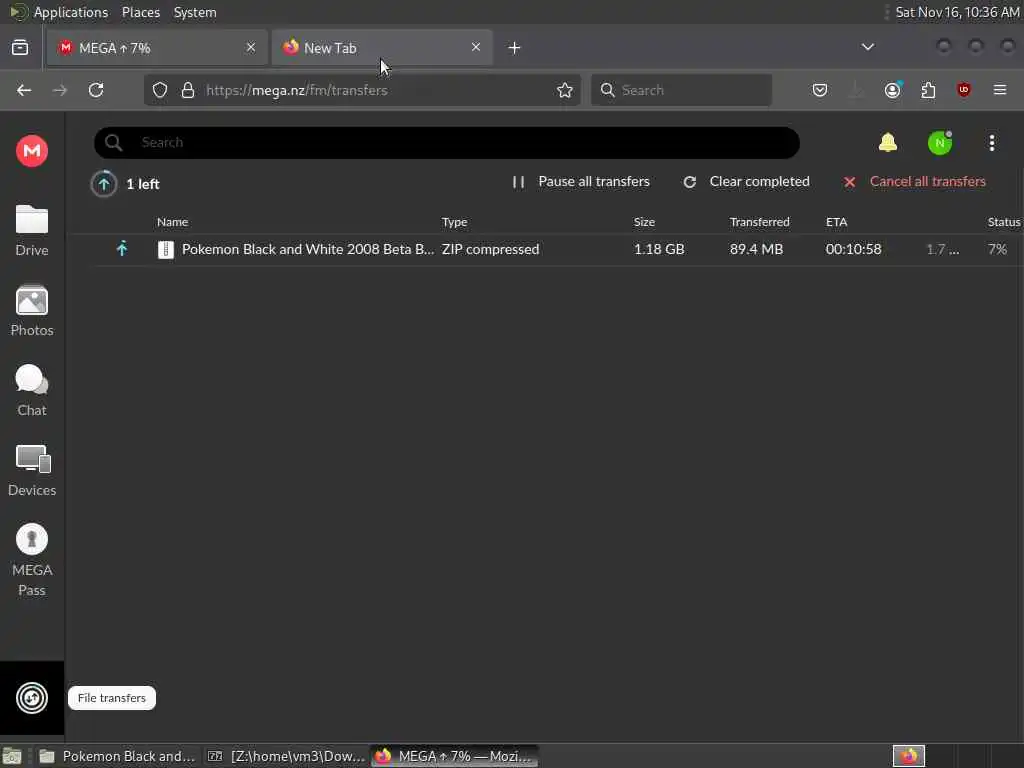Viewport: 1024px width, 768px height.
Task: Open the Firefox hamburger menu
Action: 1000,90
